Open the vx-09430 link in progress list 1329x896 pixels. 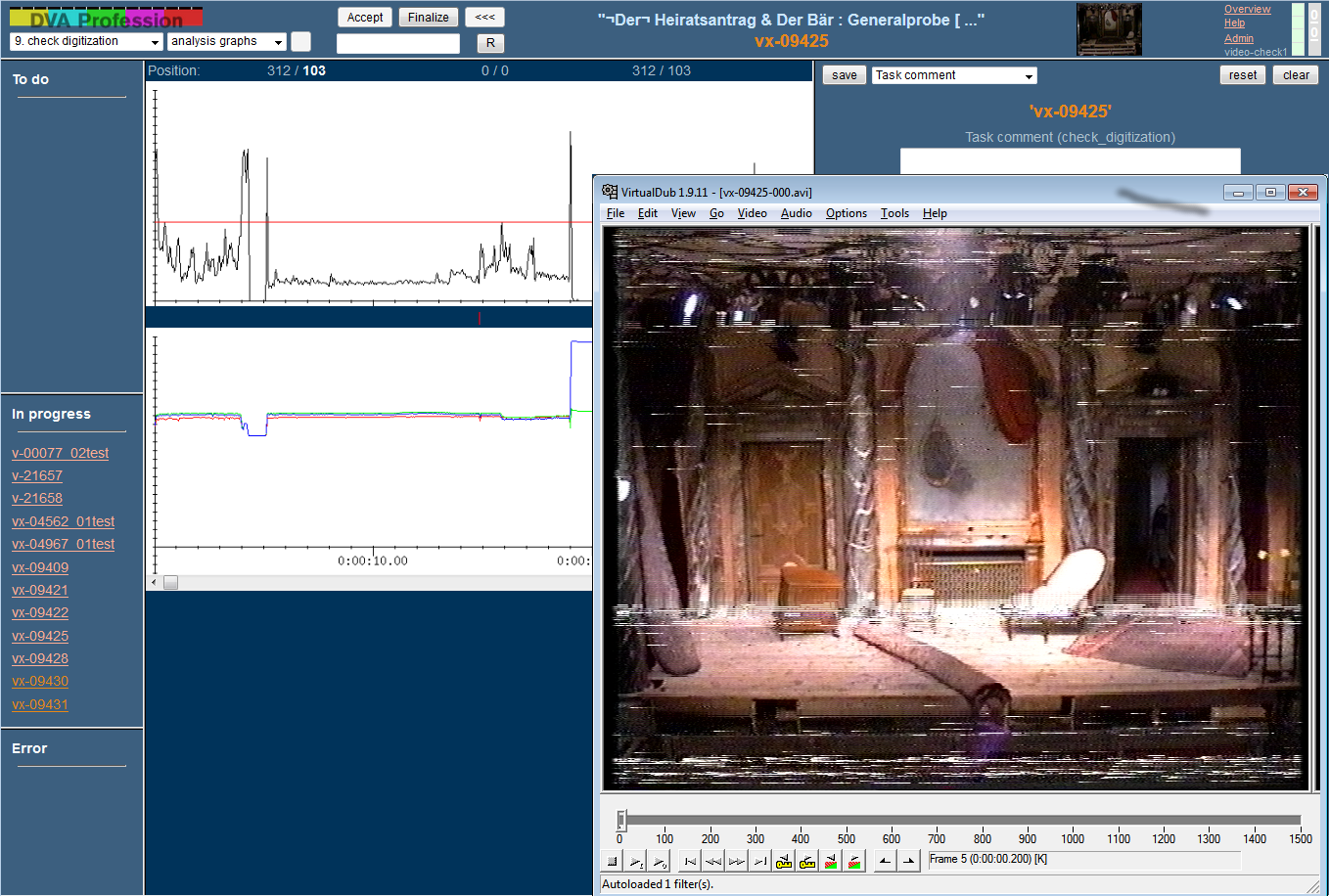click(40, 682)
